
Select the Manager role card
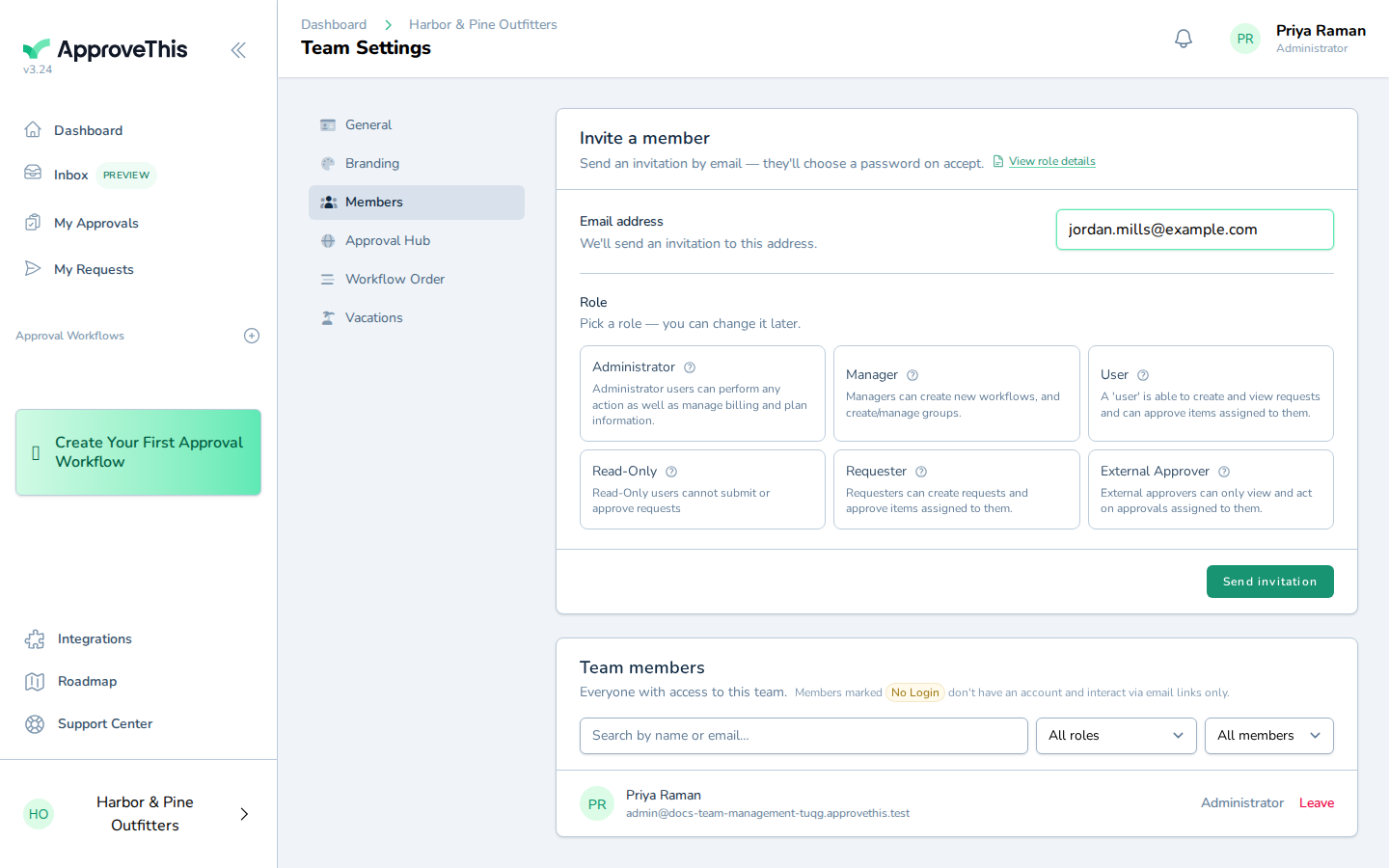(x=957, y=393)
